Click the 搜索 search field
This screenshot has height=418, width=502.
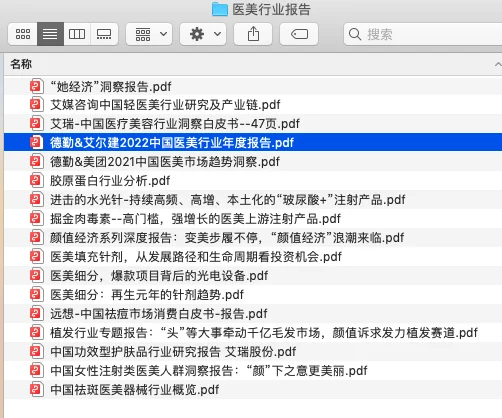point(423,34)
